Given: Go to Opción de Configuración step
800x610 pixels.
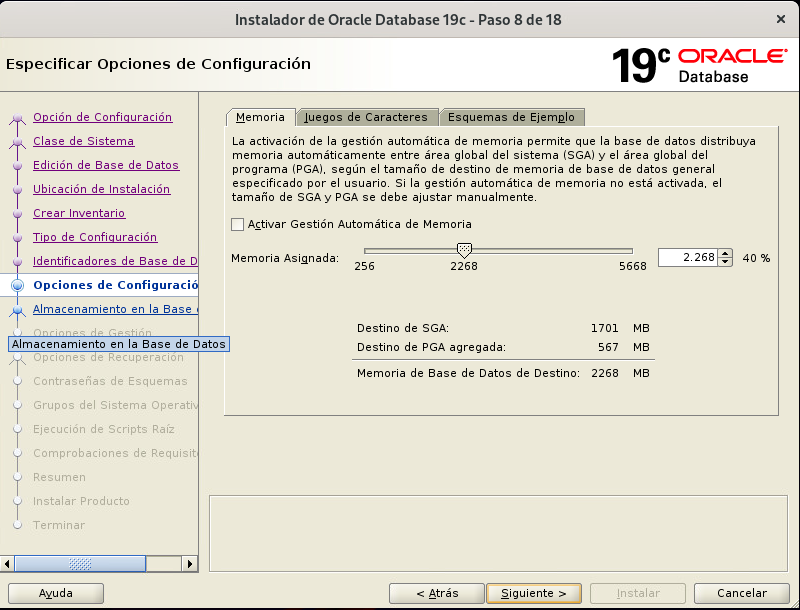Looking at the screenshot, I should [x=102, y=117].
